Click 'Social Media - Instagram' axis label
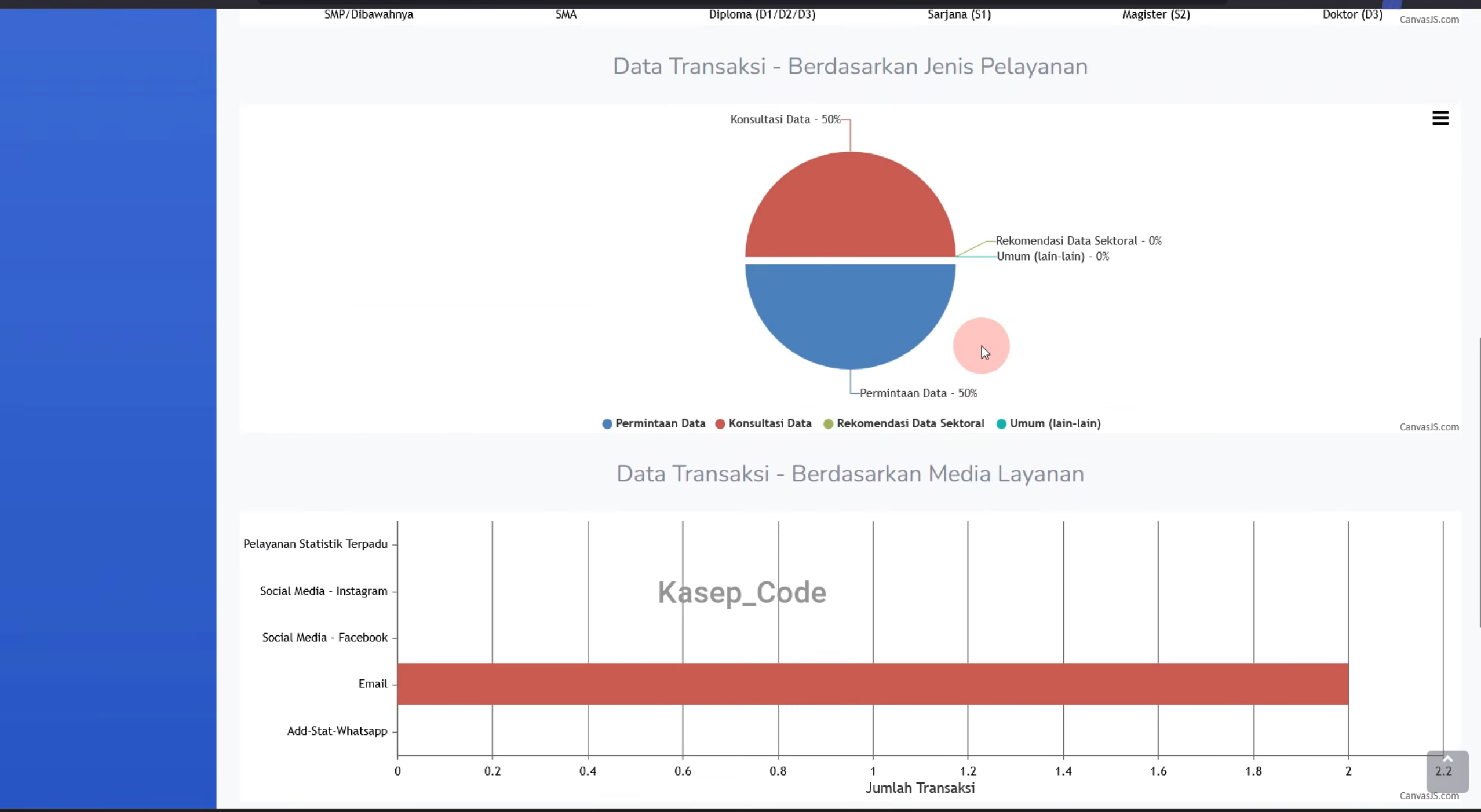Viewport: 1481px width, 812px height. tap(323, 591)
